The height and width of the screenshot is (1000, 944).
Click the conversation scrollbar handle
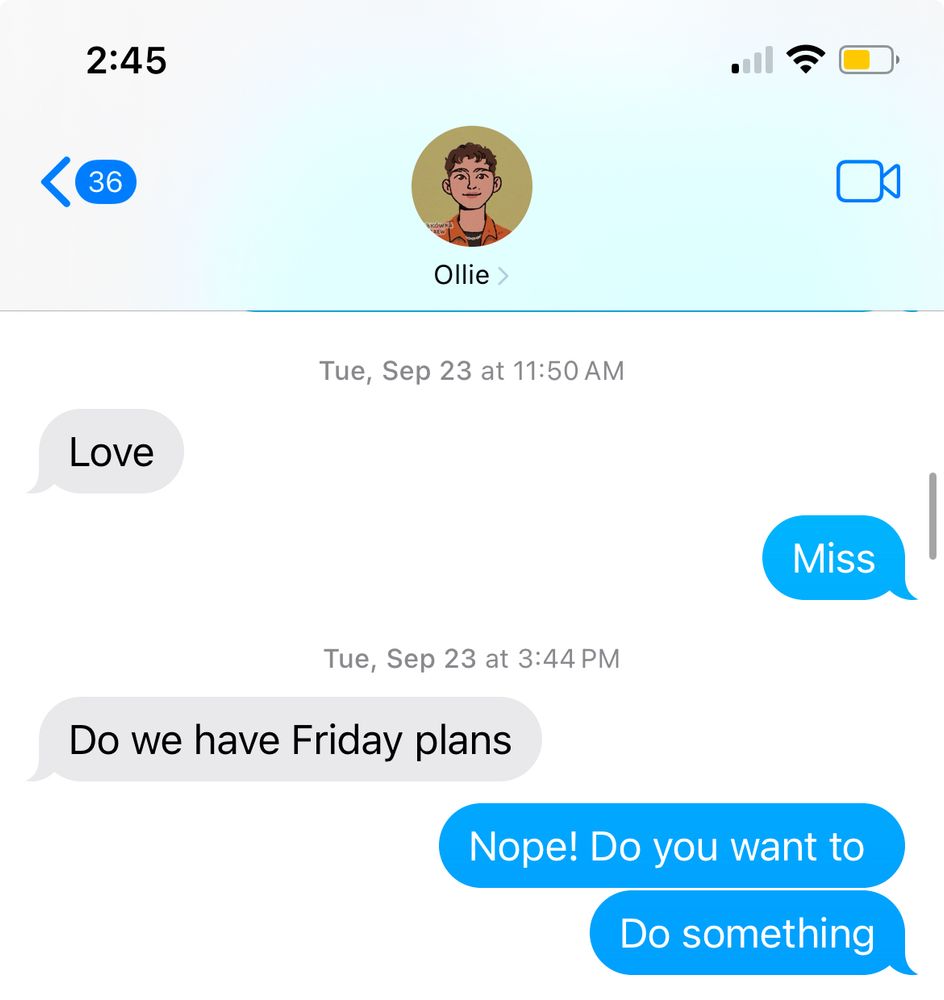pos(933,516)
